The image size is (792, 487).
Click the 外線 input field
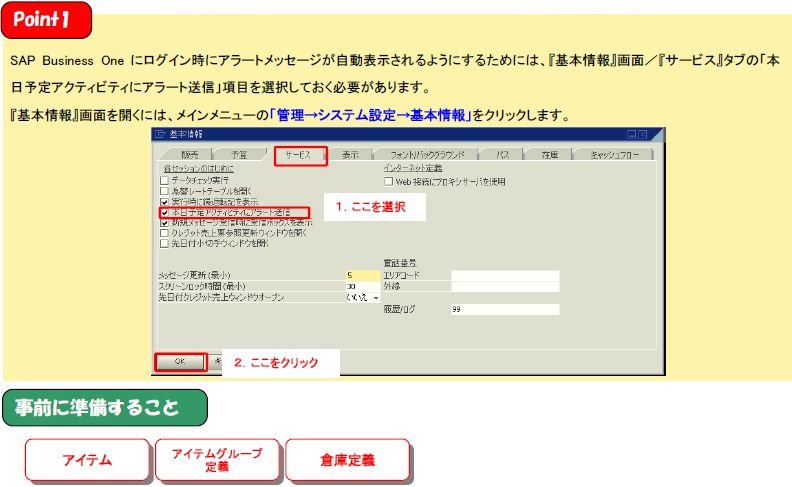(x=505, y=286)
